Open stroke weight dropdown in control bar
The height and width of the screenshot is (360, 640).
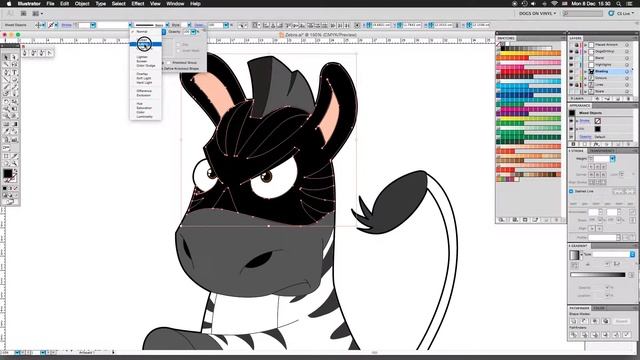click(93, 25)
